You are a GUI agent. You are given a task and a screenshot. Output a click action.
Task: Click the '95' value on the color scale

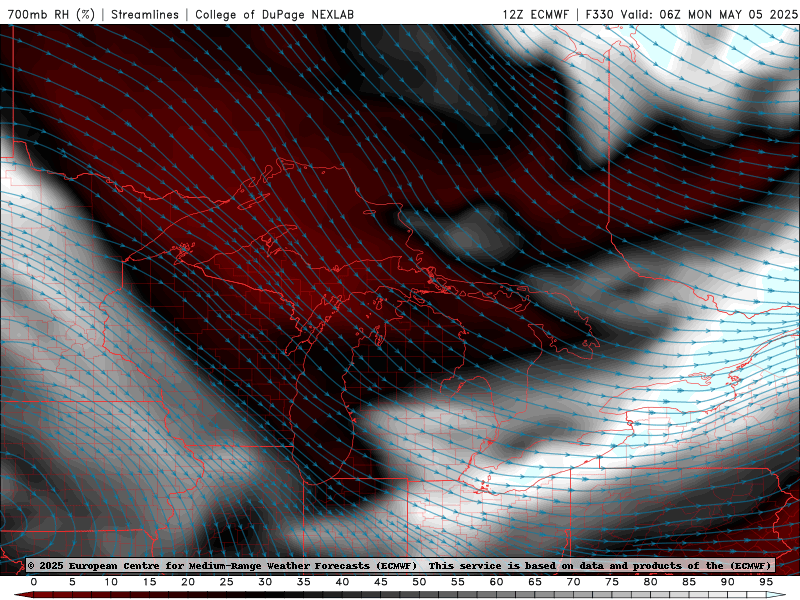766,582
